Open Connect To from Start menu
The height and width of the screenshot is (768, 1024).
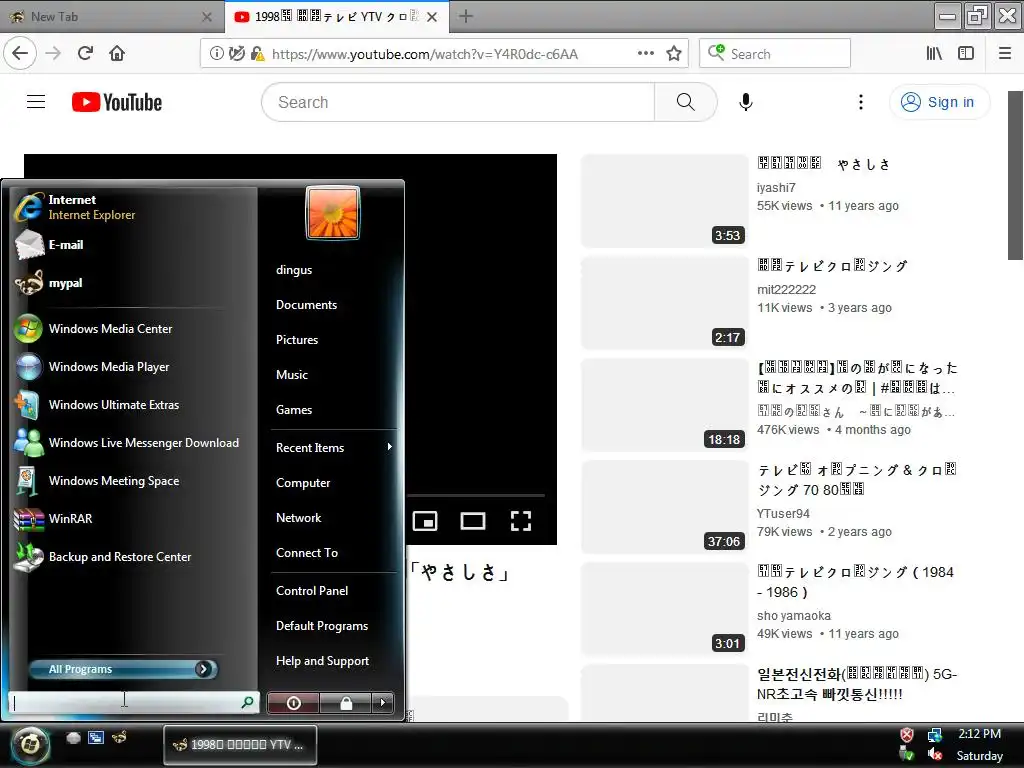[x=307, y=553]
